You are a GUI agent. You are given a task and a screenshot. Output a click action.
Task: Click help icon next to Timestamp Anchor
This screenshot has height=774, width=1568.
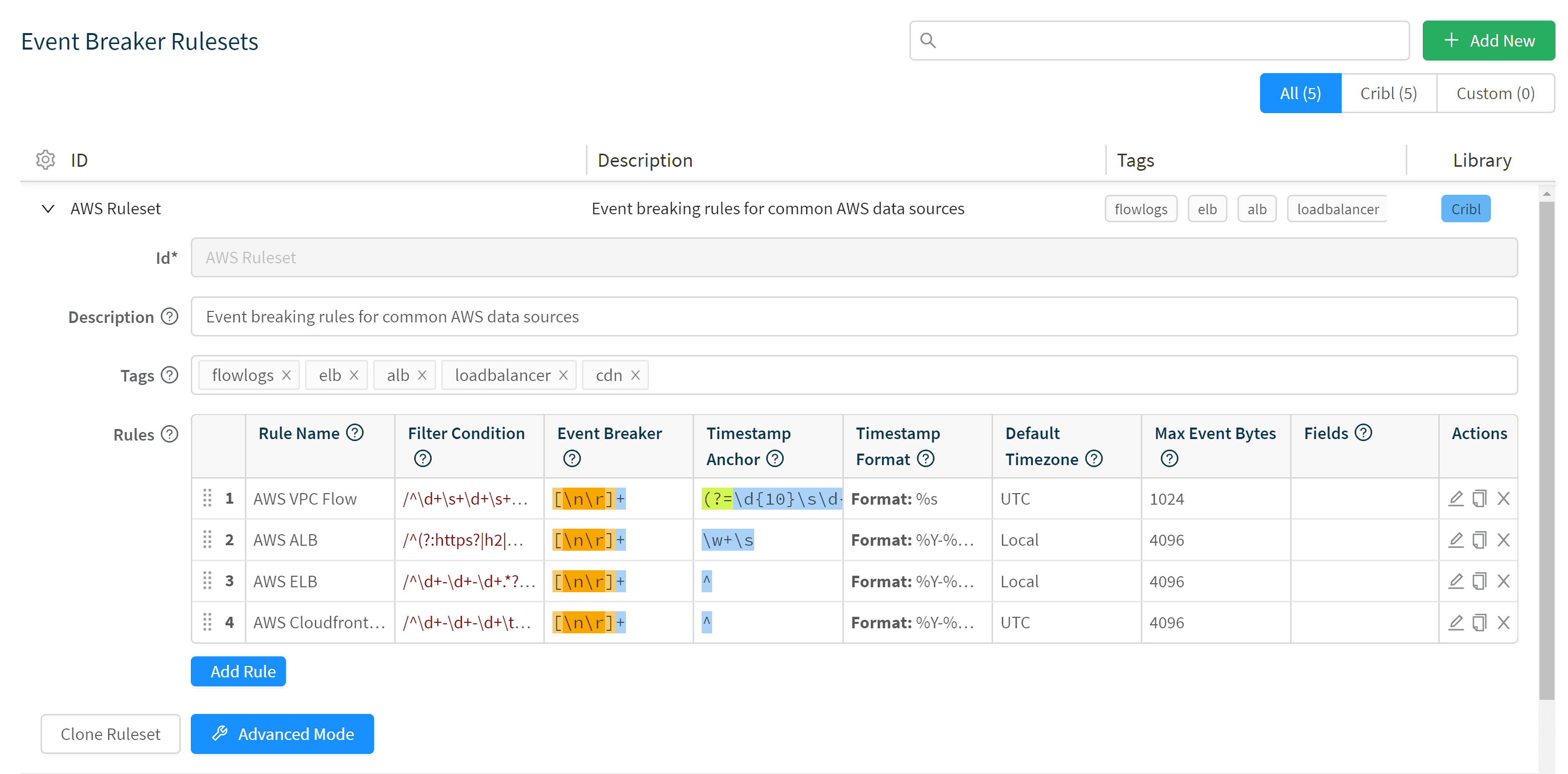click(x=775, y=459)
